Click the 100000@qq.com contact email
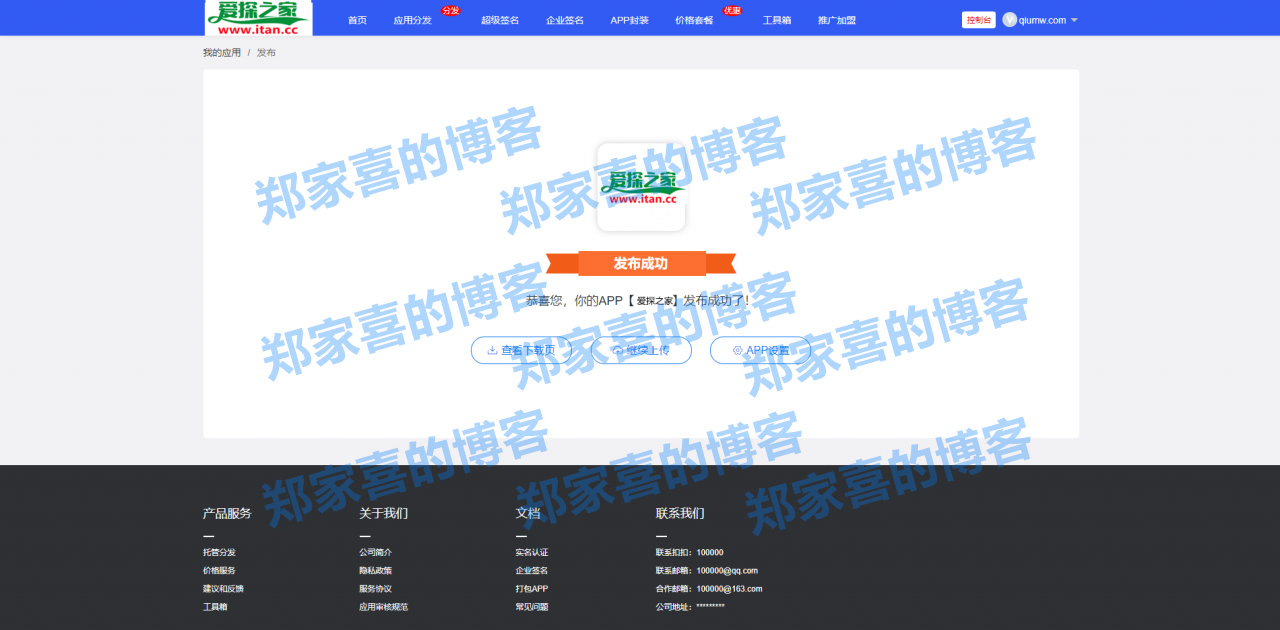Viewport: 1280px width, 630px height. pos(727,570)
